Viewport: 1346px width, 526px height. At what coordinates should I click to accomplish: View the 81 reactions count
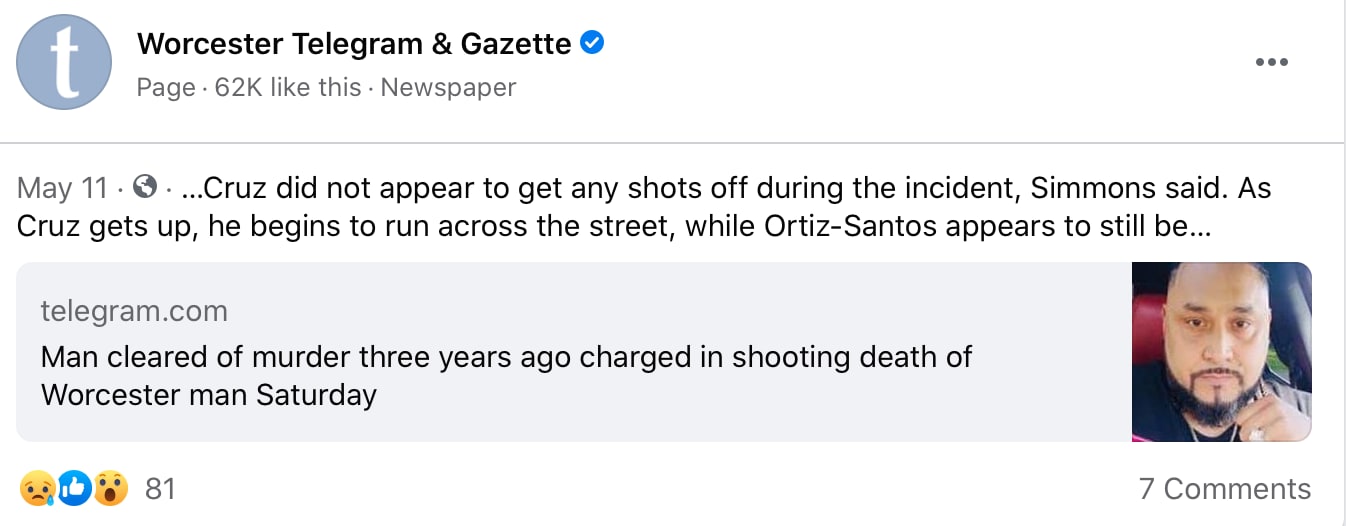[160, 489]
